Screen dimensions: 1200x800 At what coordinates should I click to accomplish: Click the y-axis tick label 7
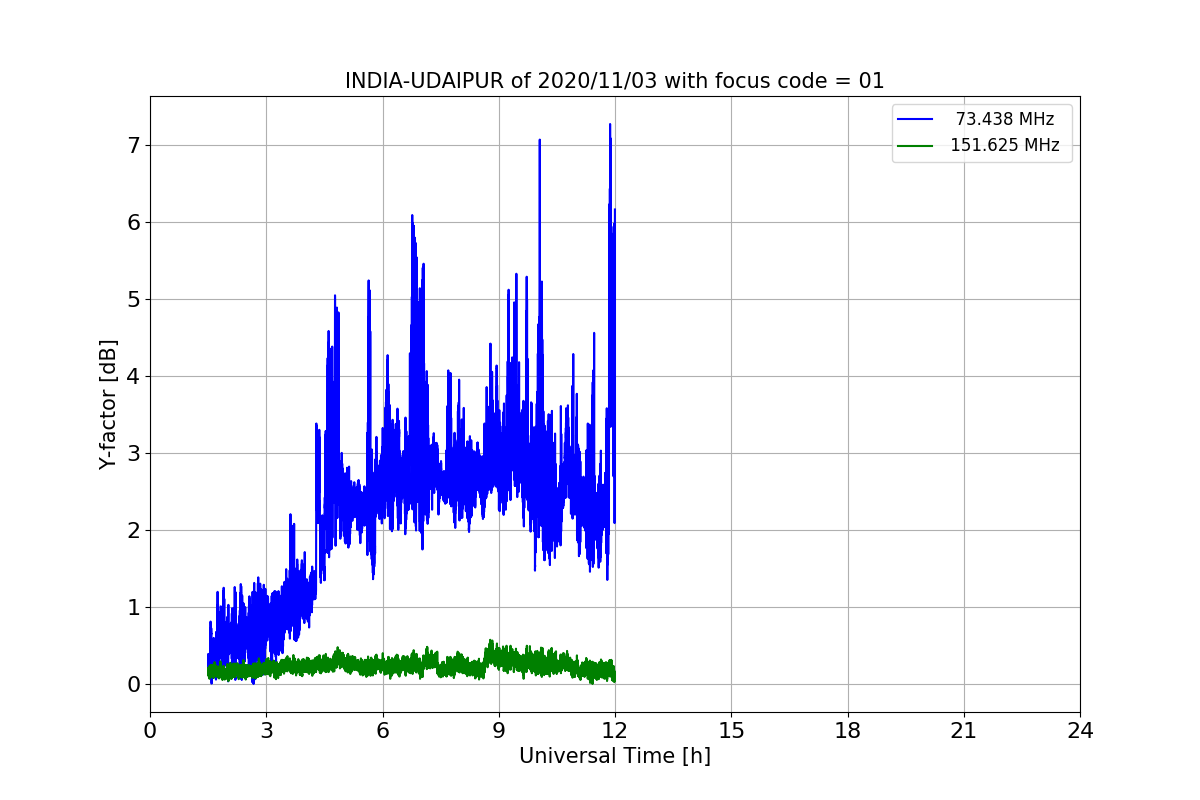tap(134, 146)
